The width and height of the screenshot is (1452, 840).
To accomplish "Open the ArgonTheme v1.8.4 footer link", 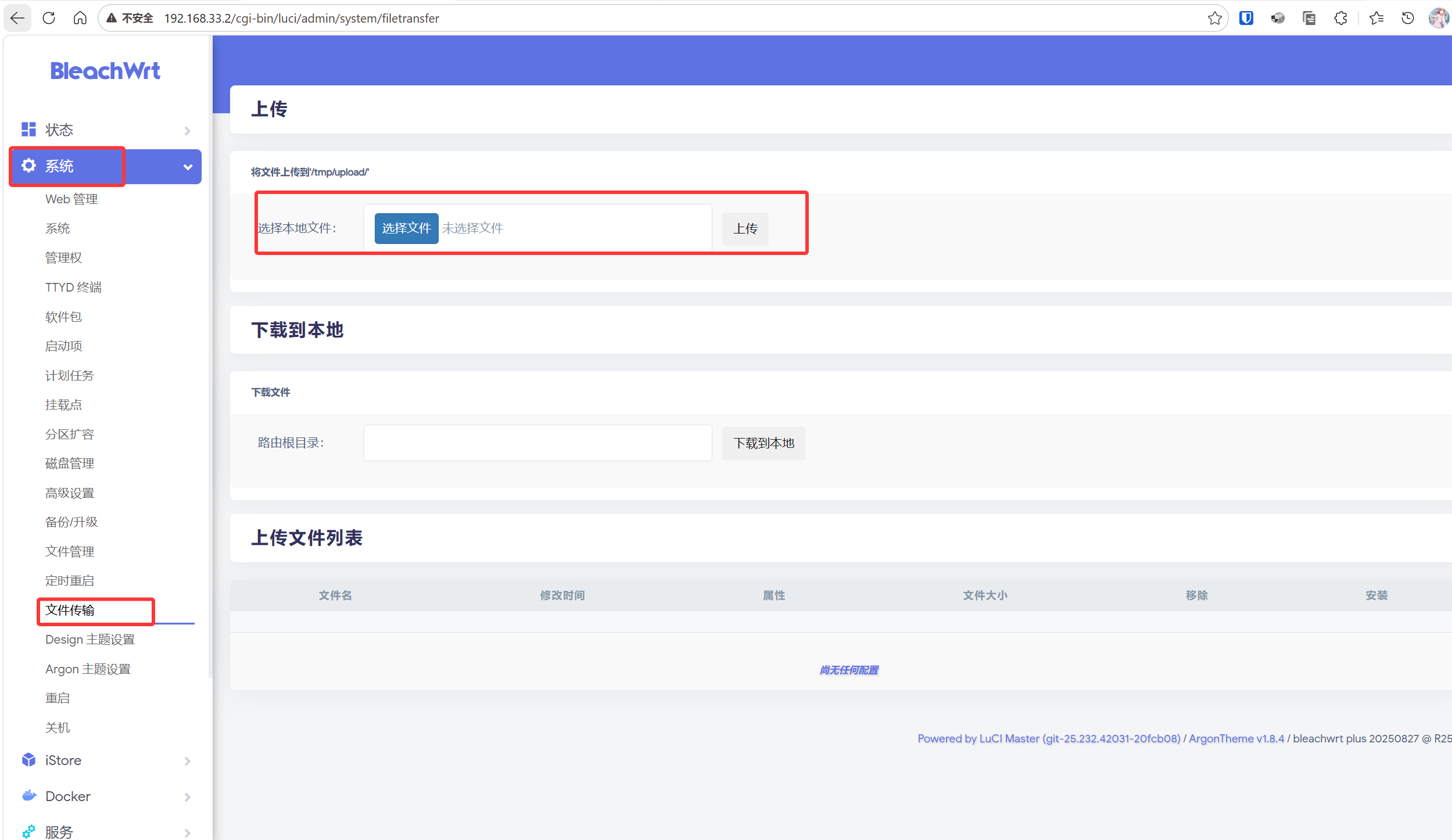I will [1236, 738].
